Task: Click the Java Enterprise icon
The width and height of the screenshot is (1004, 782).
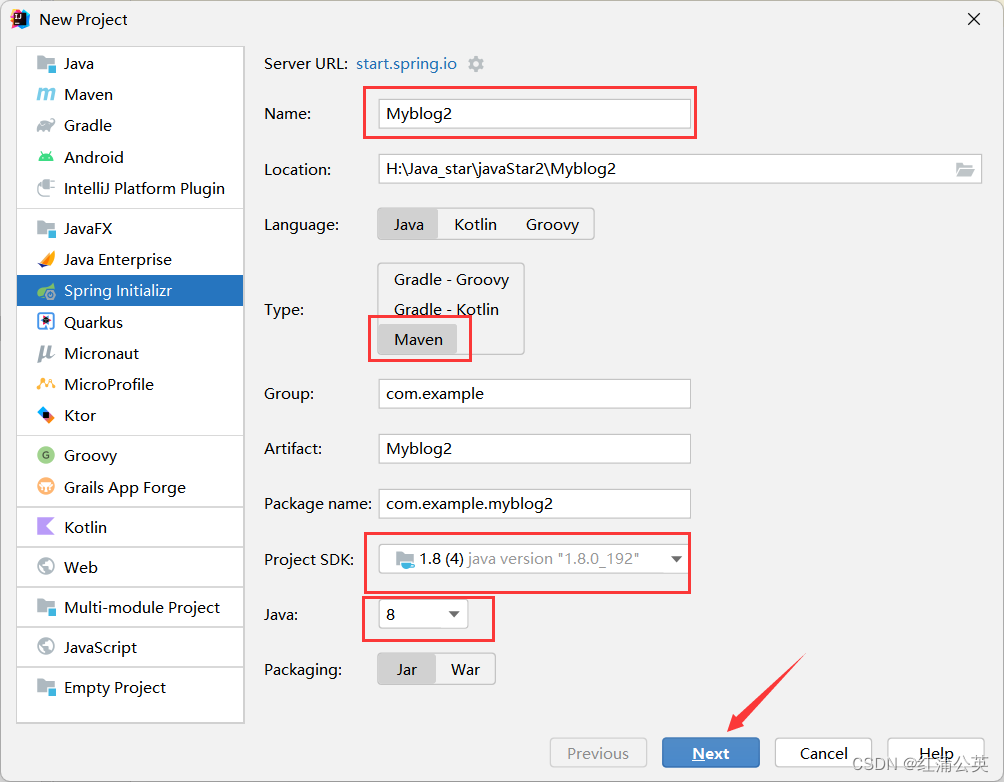Action: [46, 259]
